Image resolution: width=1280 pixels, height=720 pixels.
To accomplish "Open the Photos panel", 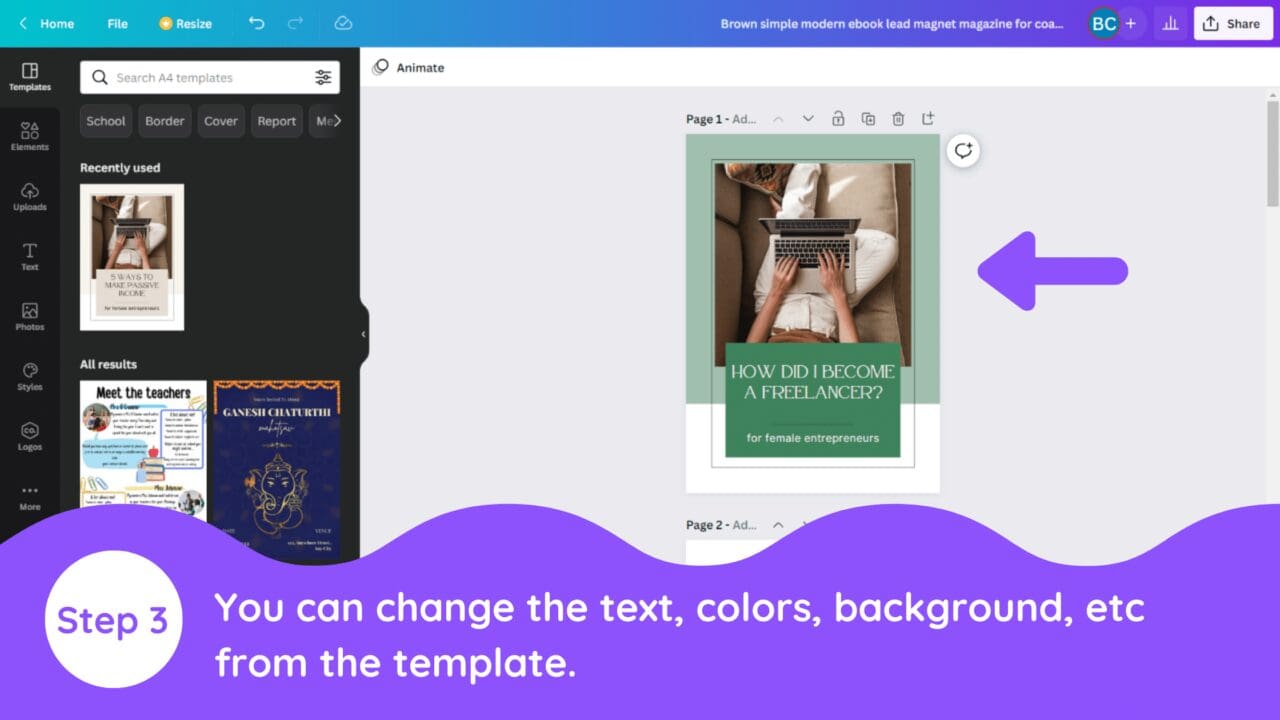I will [x=29, y=316].
